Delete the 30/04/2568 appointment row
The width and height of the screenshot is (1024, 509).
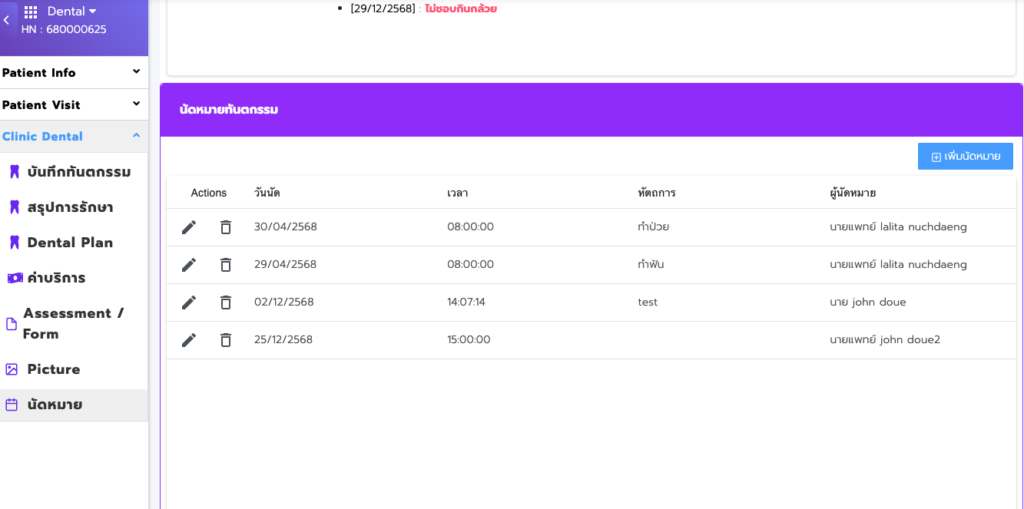tap(225, 227)
